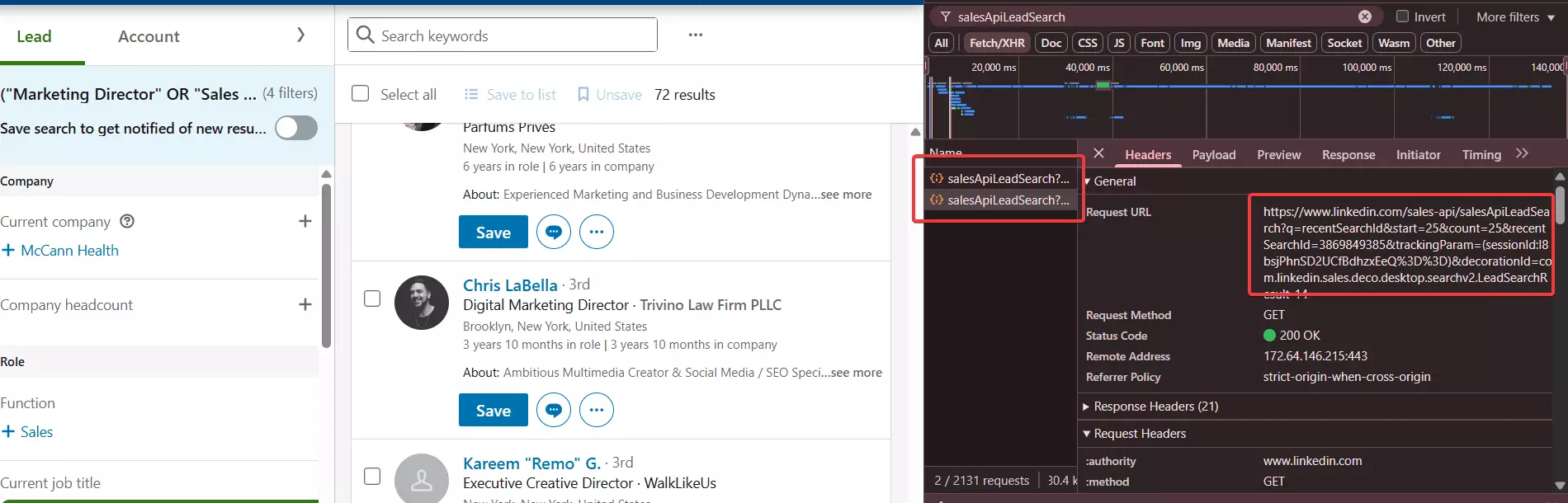The width and height of the screenshot is (1568, 503).
Task: Open message icon for Parfums Privés lead
Action: pyautogui.click(x=554, y=232)
